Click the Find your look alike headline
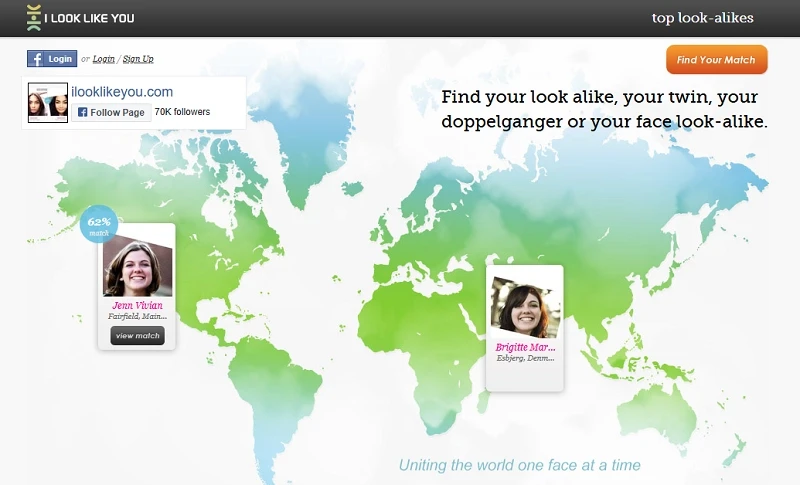The width and height of the screenshot is (800, 485). point(604,109)
